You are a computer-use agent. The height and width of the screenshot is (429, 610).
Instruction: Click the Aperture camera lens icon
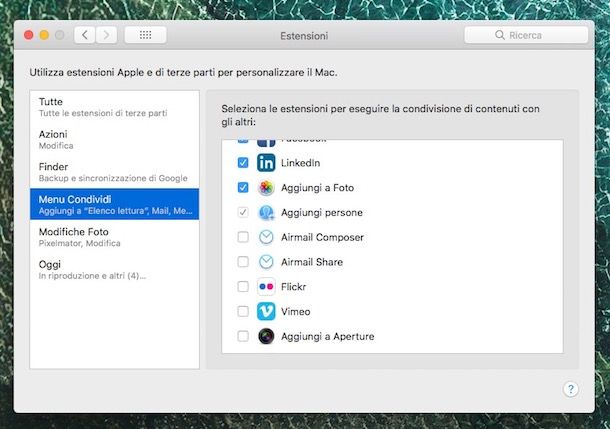(x=266, y=336)
